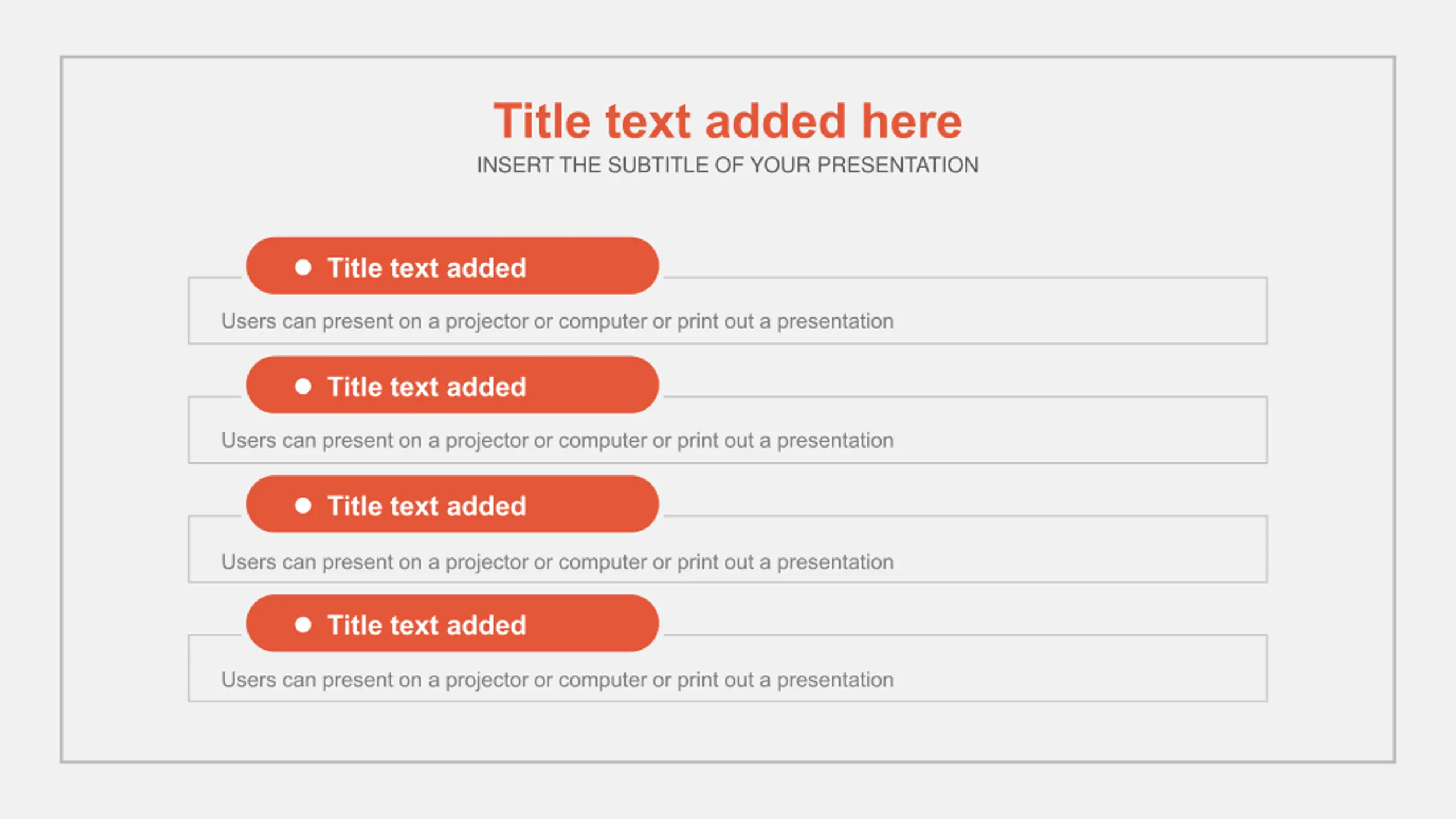Select the second 'Title text added' pill label
The width and height of the screenshot is (1456, 819).
coord(427,387)
